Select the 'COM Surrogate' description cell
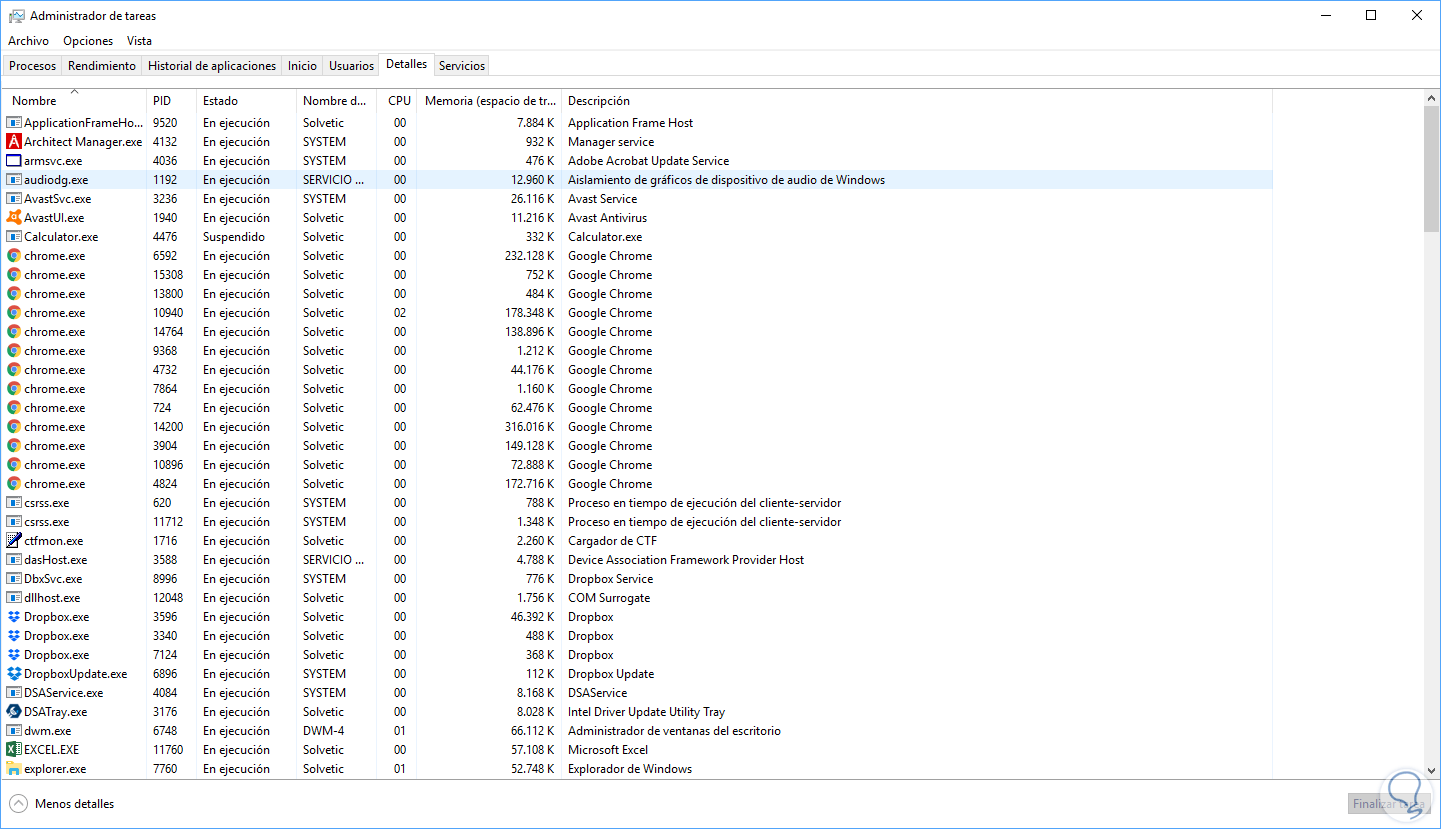Screen dimensions: 1441x829 point(609,598)
